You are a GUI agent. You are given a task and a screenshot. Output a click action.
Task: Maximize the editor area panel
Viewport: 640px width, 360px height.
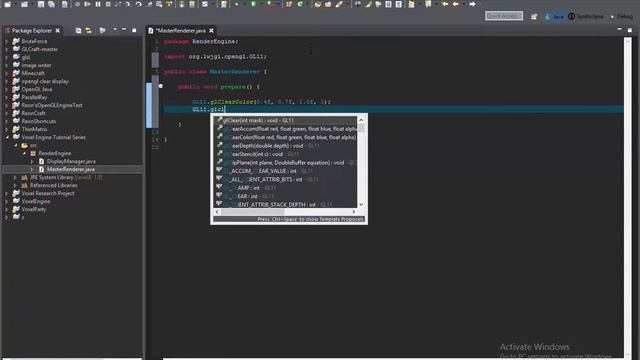click(630, 30)
